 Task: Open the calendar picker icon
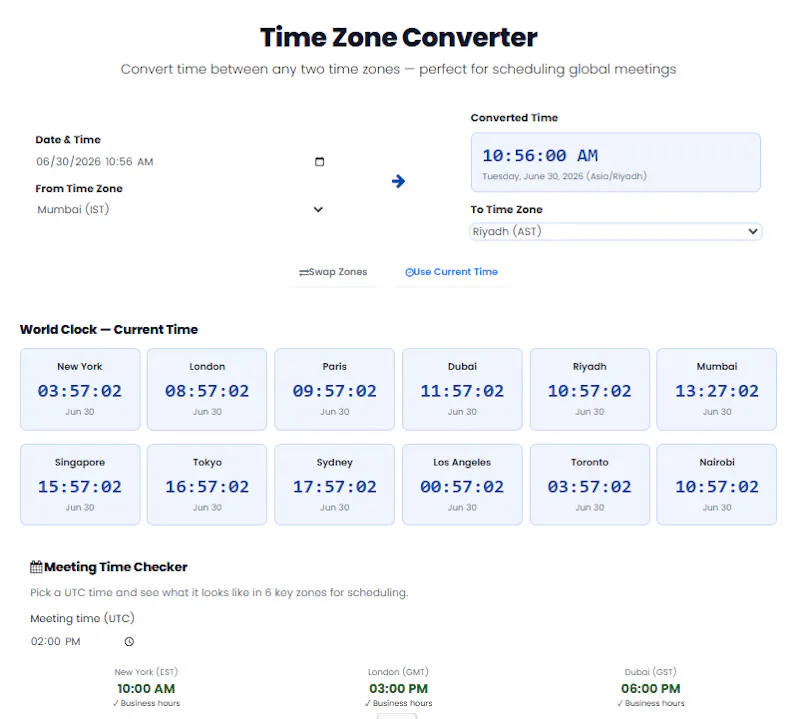click(319, 162)
